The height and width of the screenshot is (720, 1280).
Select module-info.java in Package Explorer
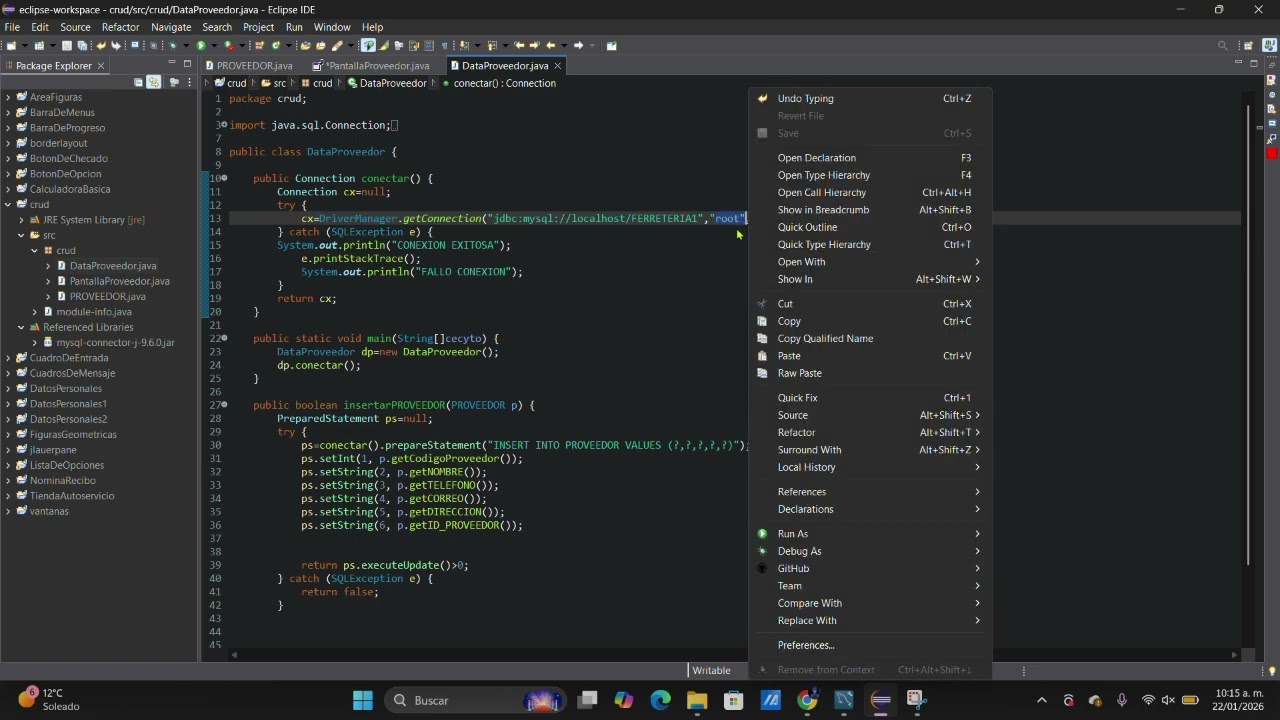tap(94, 312)
